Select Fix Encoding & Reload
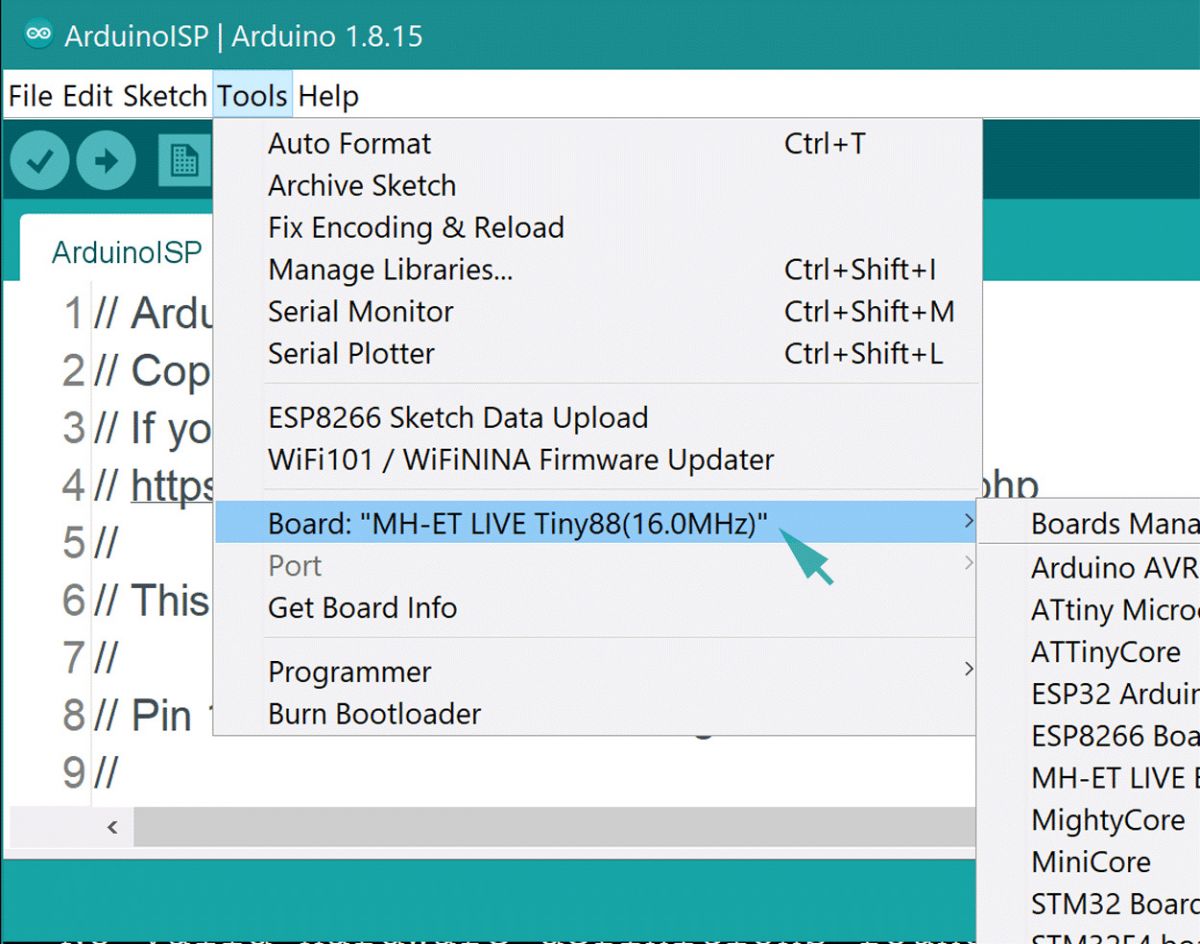Image resolution: width=1200 pixels, height=944 pixels. click(415, 227)
